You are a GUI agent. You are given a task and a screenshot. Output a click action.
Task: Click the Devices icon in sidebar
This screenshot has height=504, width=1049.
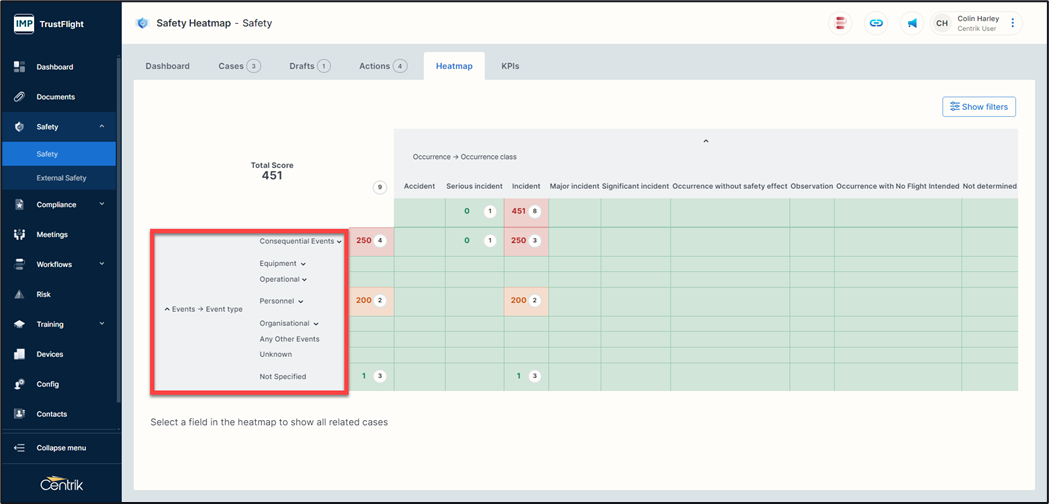pyautogui.click(x=19, y=354)
